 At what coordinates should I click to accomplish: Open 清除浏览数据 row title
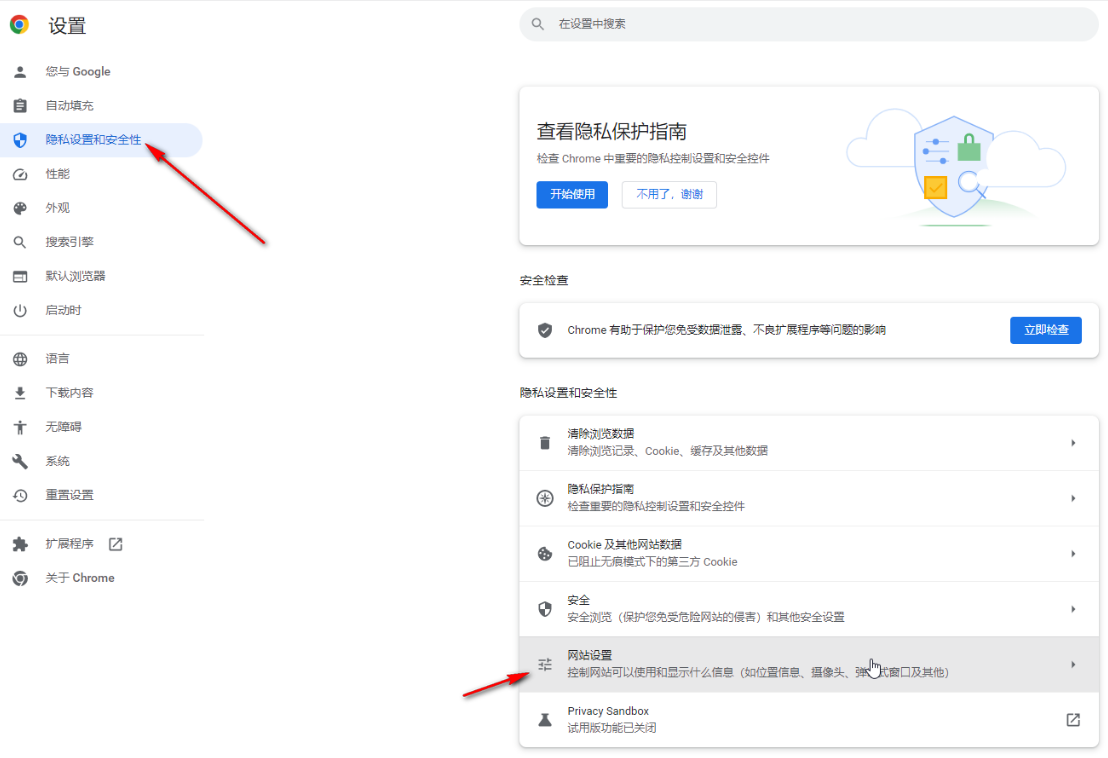tap(601, 434)
